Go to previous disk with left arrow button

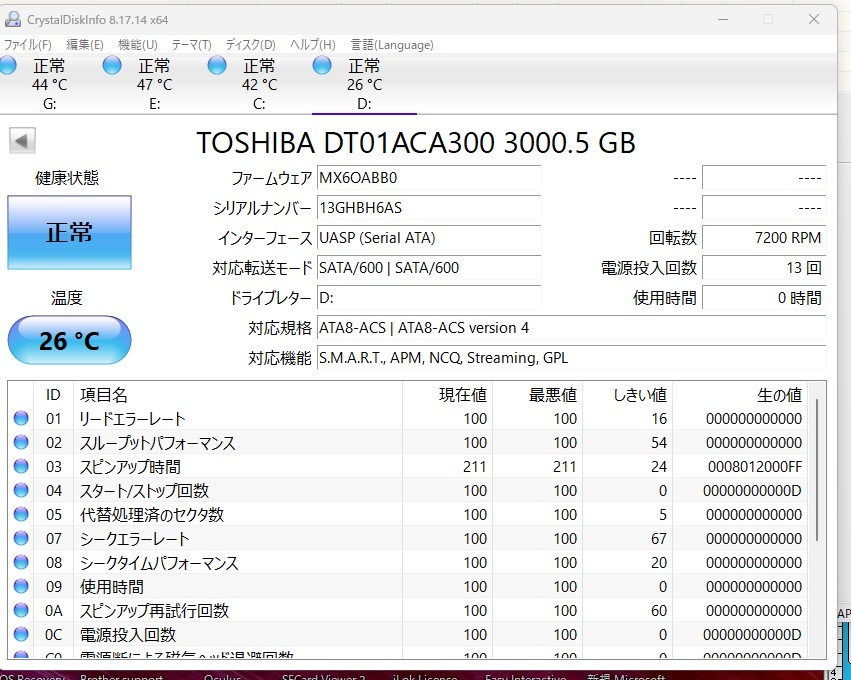click(x=22, y=141)
